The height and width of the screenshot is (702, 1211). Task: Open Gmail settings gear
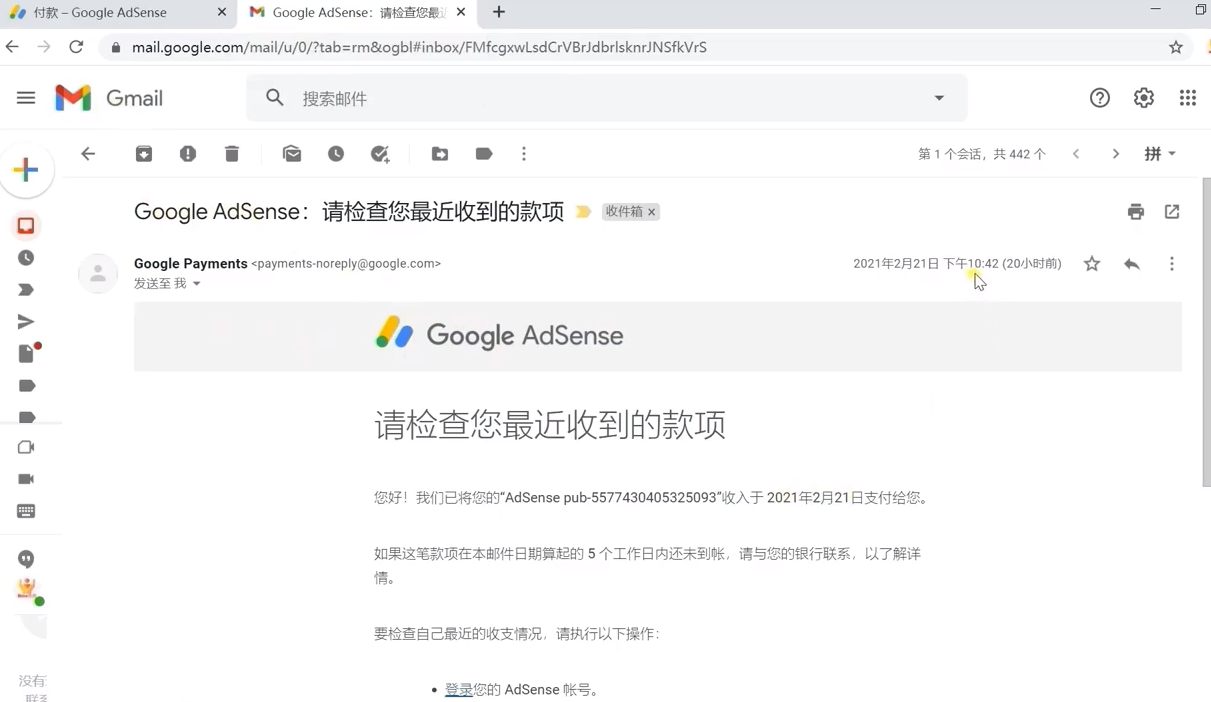(1144, 98)
